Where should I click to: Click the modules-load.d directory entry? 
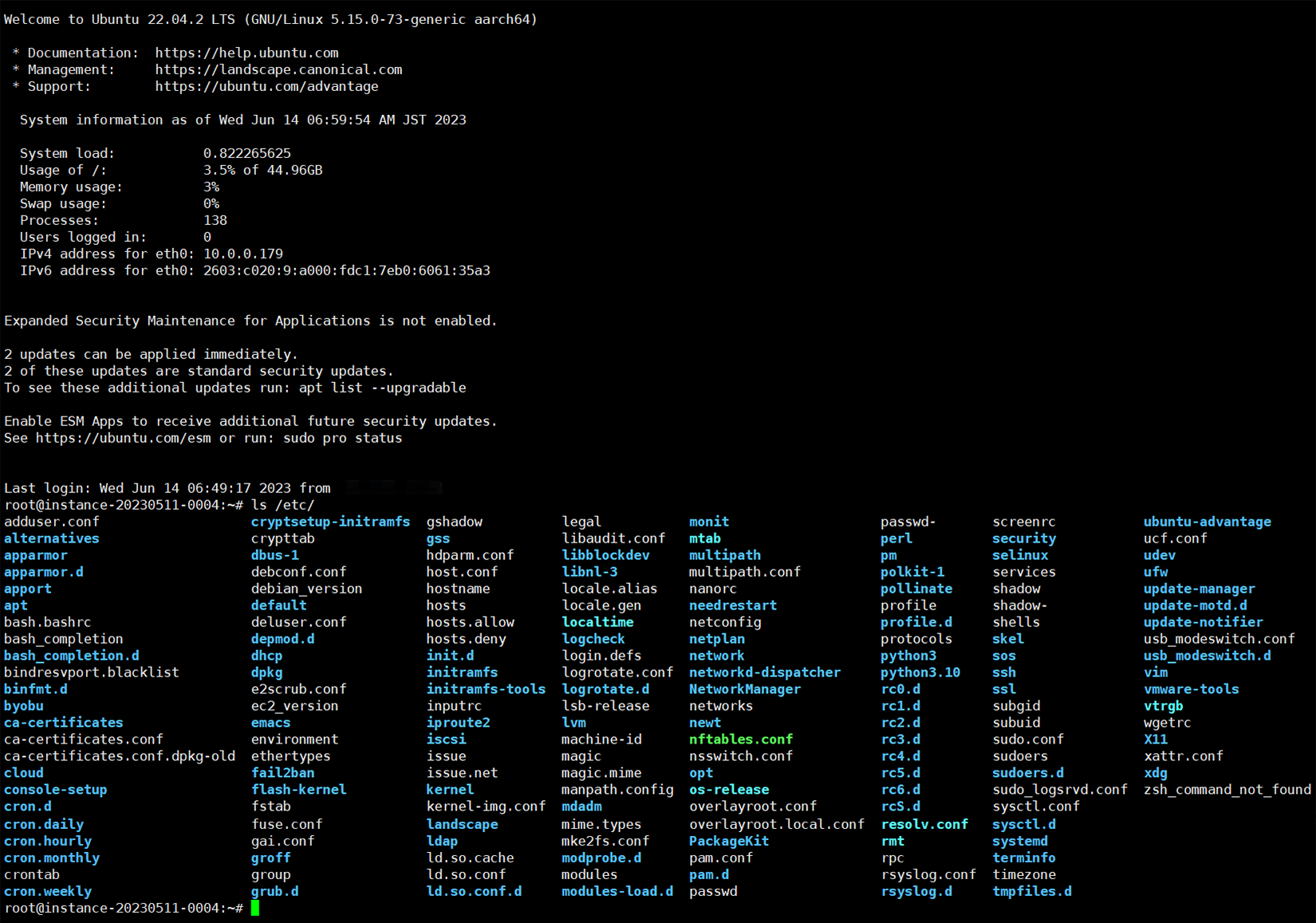[617, 891]
